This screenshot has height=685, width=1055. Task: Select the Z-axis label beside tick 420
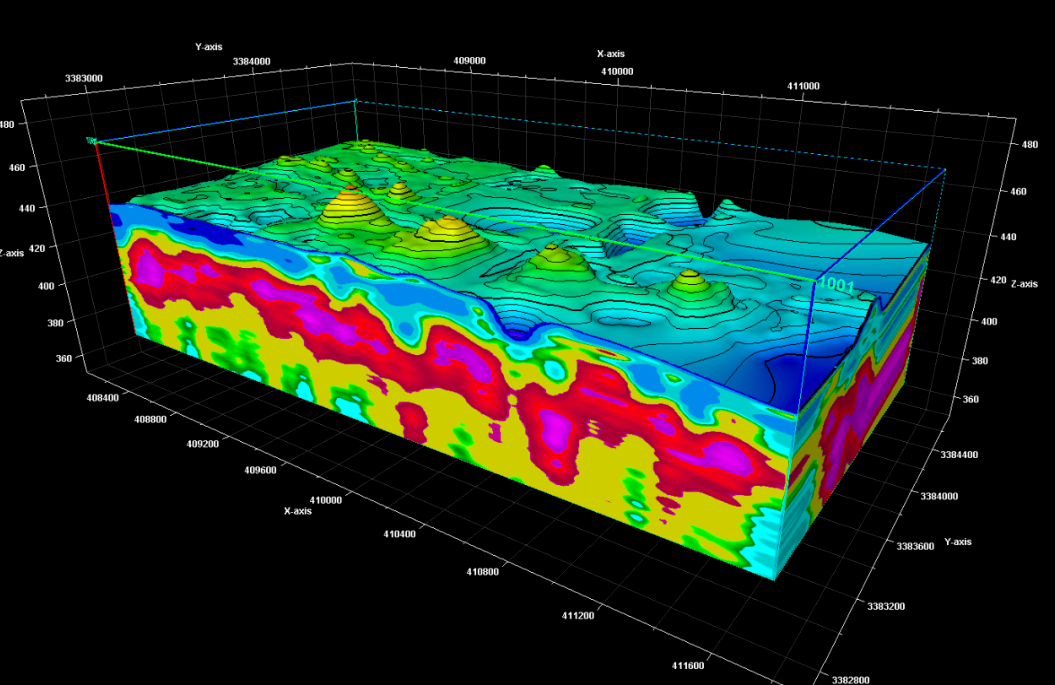1025,284
